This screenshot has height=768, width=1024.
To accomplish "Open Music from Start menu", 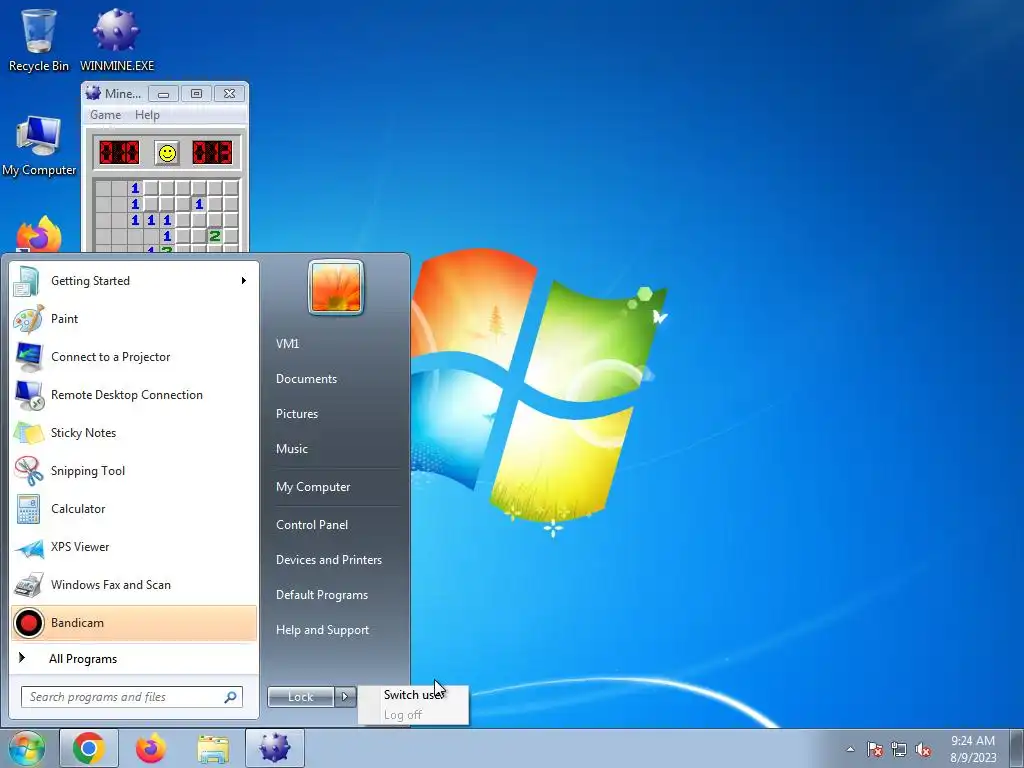I will (x=292, y=449).
